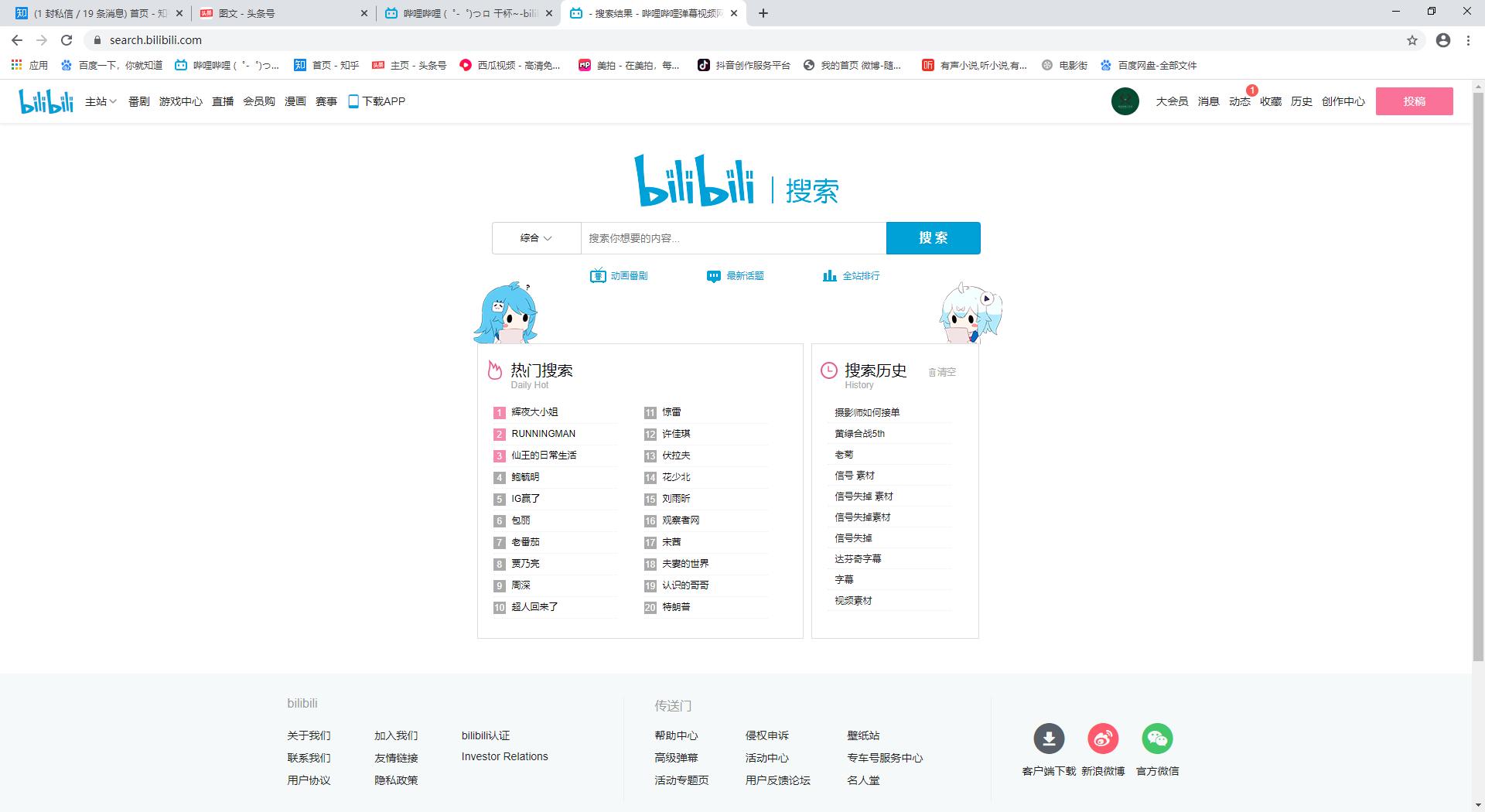
Task: Open the Investor Relations footer link
Action: 504,756
